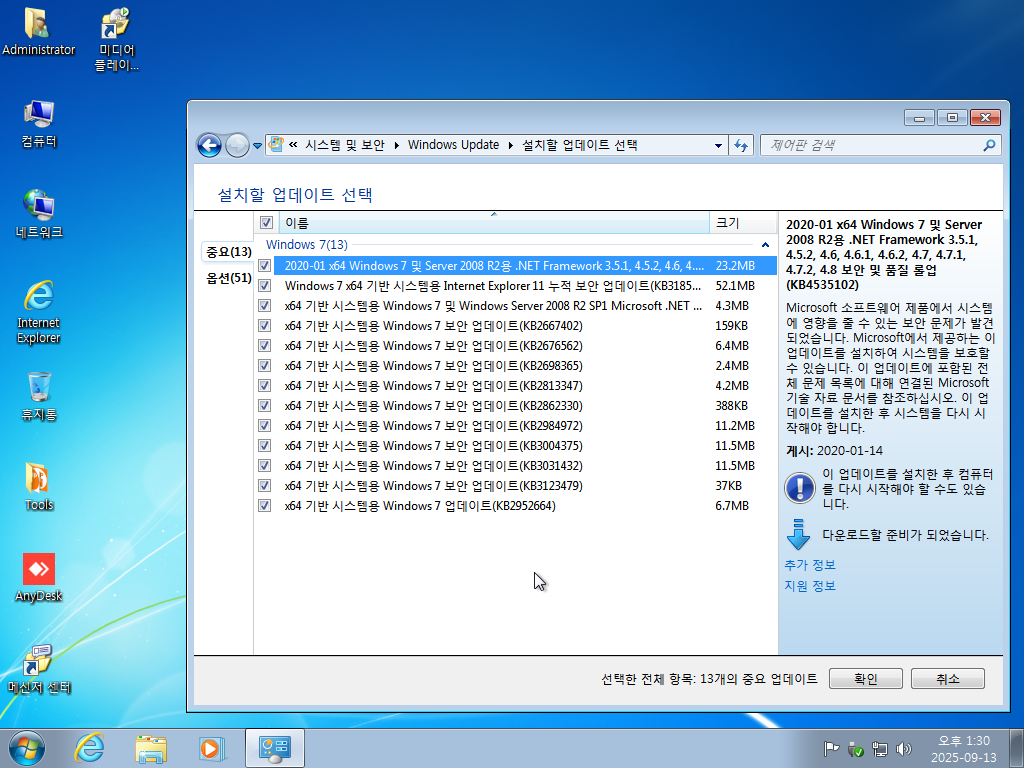
Task: Switch to the 중요(13) tab
Action: tap(228, 251)
